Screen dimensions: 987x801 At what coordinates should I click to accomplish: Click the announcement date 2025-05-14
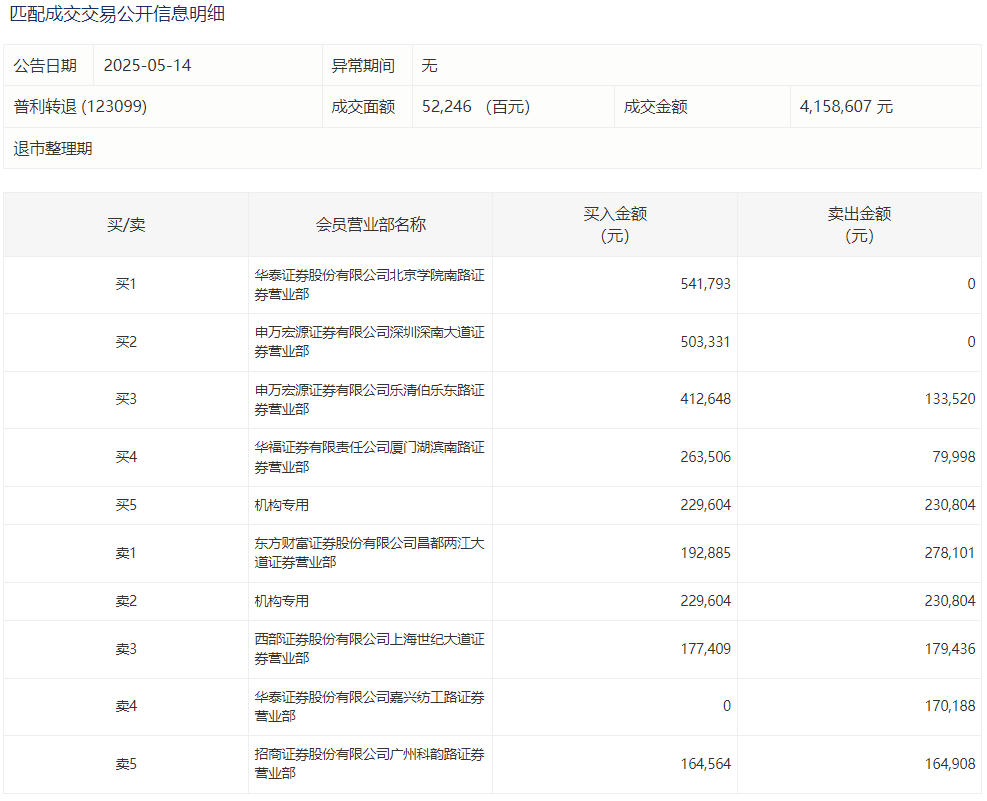(x=147, y=66)
